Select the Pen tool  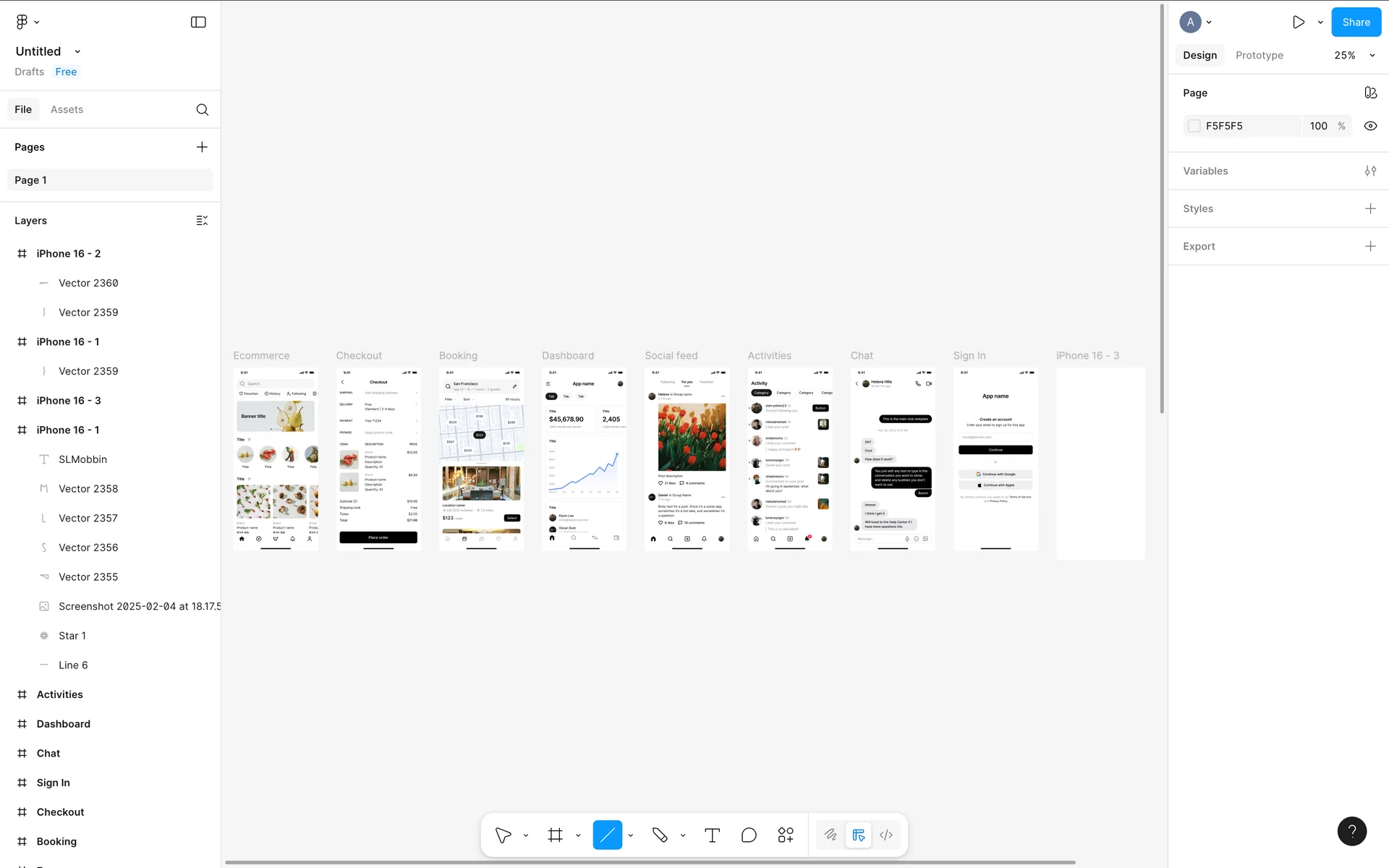tap(659, 835)
